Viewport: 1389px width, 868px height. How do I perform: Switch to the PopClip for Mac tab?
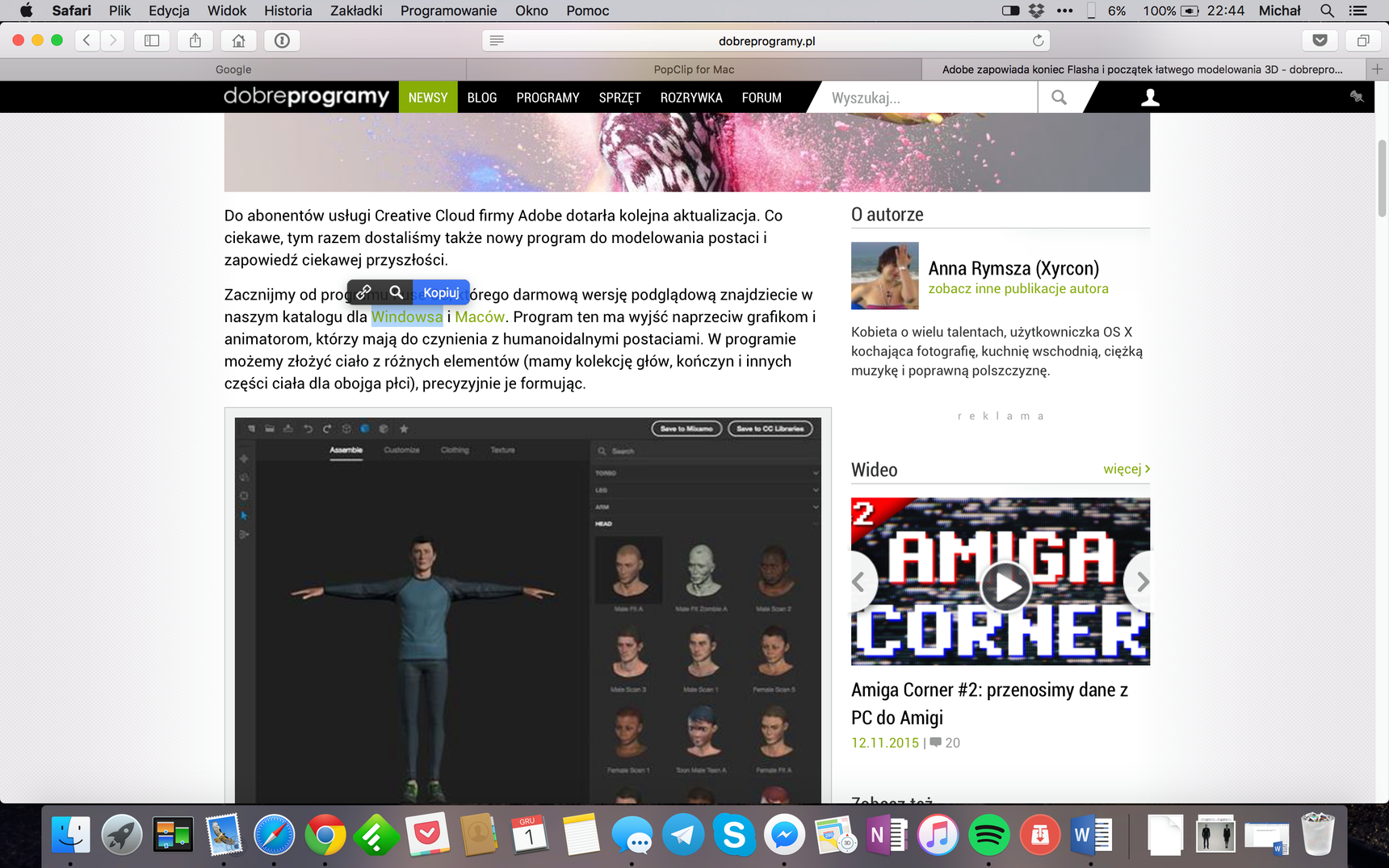(694, 69)
